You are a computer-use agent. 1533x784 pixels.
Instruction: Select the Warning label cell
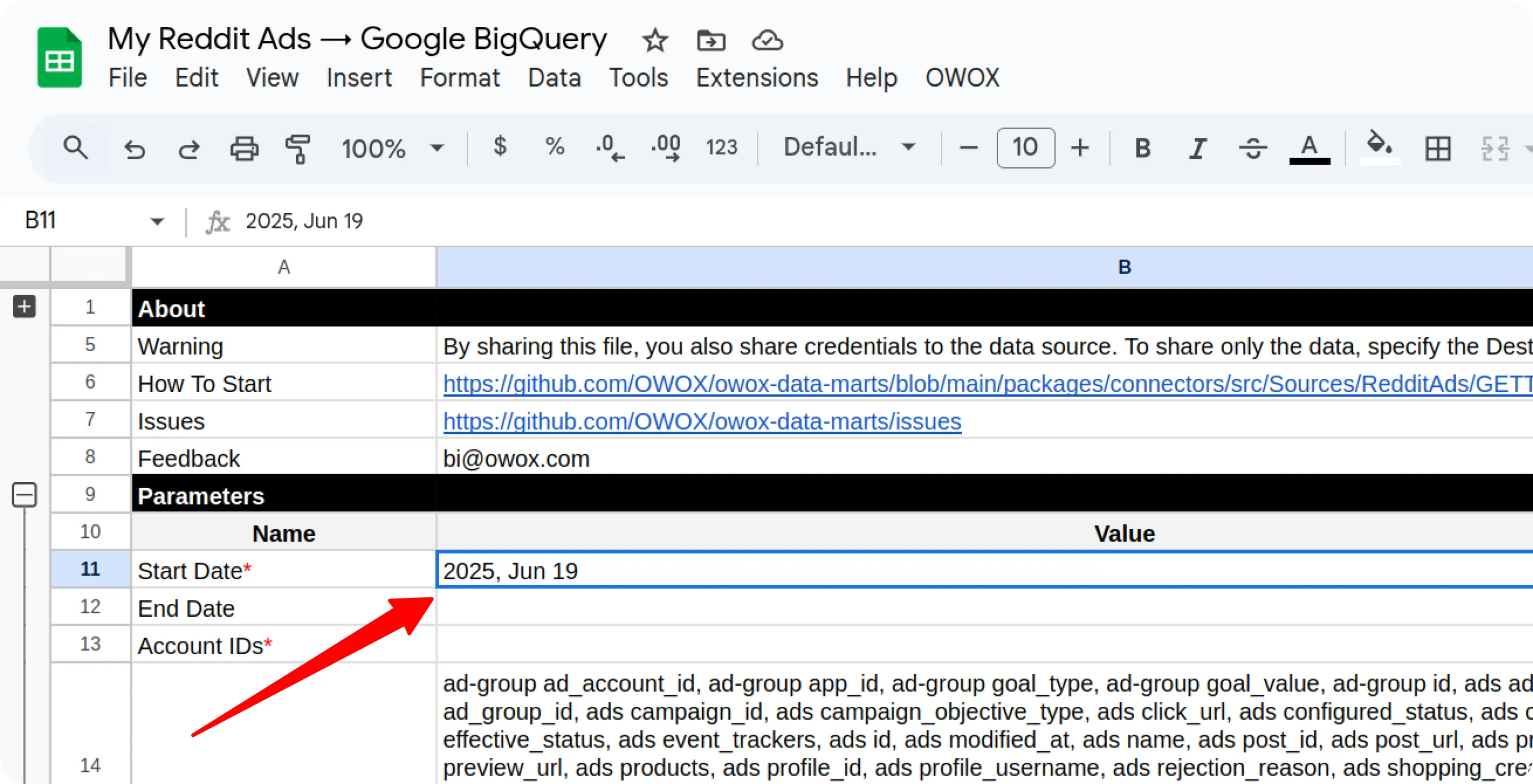[284, 345]
